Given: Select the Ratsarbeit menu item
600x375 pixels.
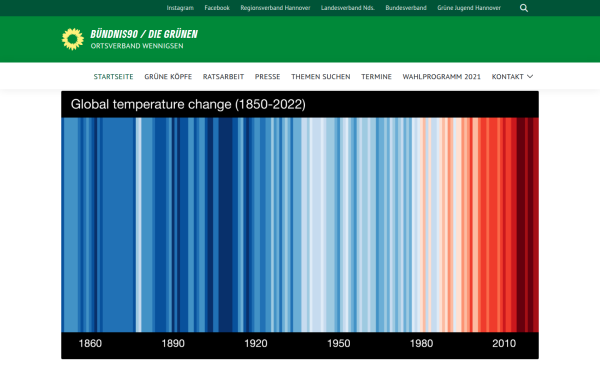Looking at the screenshot, I should [x=223, y=77].
